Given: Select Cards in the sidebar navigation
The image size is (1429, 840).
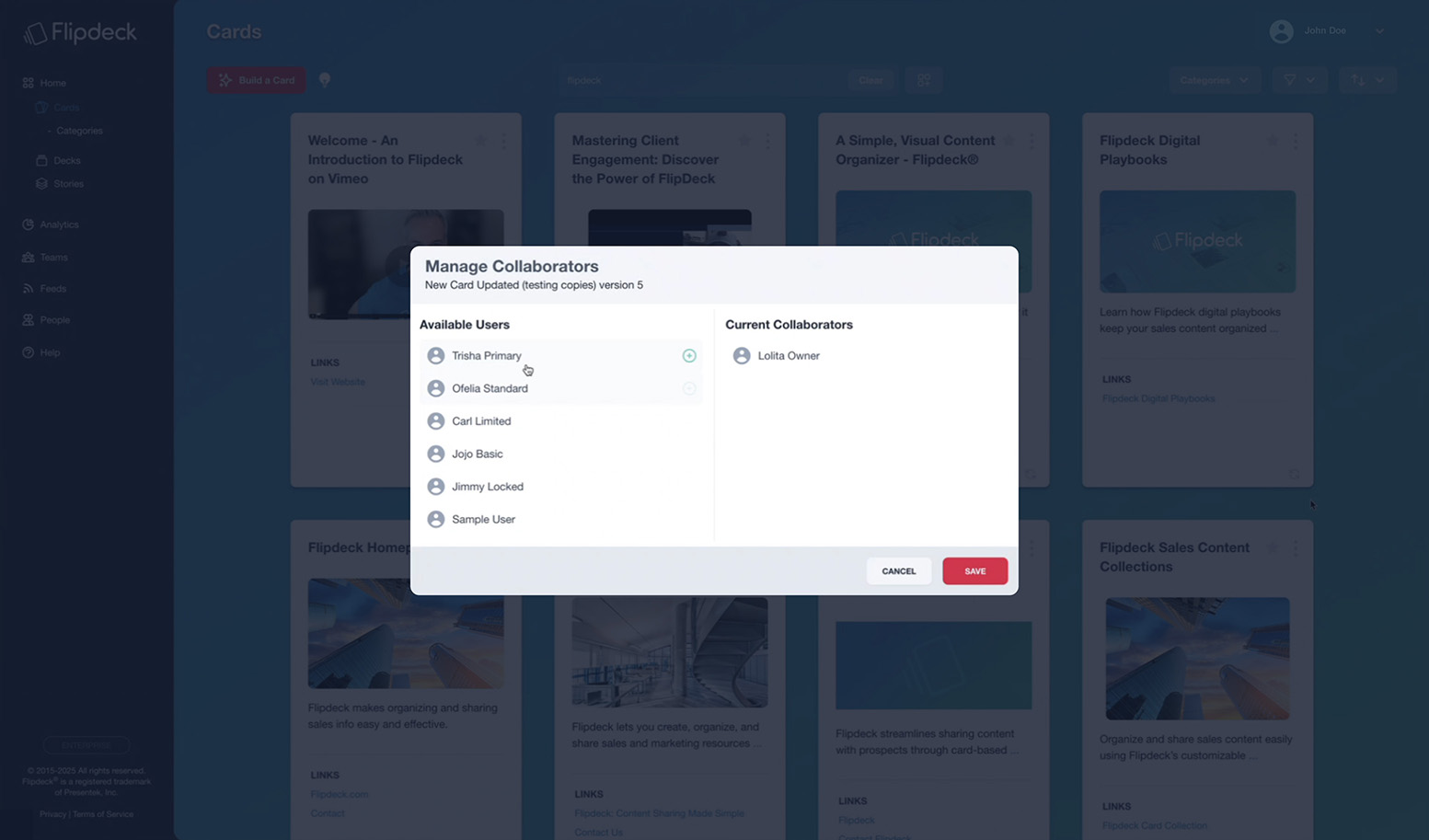Looking at the screenshot, I should click(x=66, y=107).
